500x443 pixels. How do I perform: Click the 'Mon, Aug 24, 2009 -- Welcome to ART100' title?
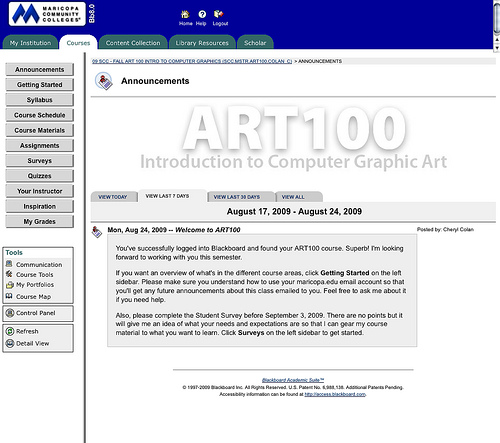click(174, 230)
